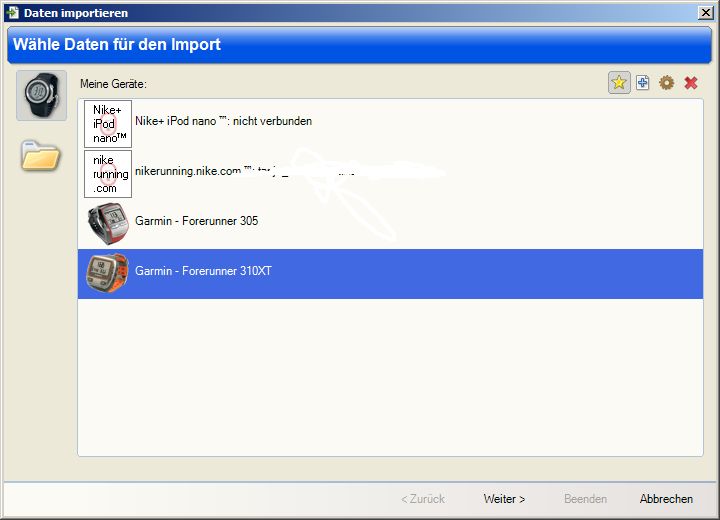Viewport: 720px width, 520px height.
Task: Click the Forerunner 310XT watch image
Action: [108, 273]
